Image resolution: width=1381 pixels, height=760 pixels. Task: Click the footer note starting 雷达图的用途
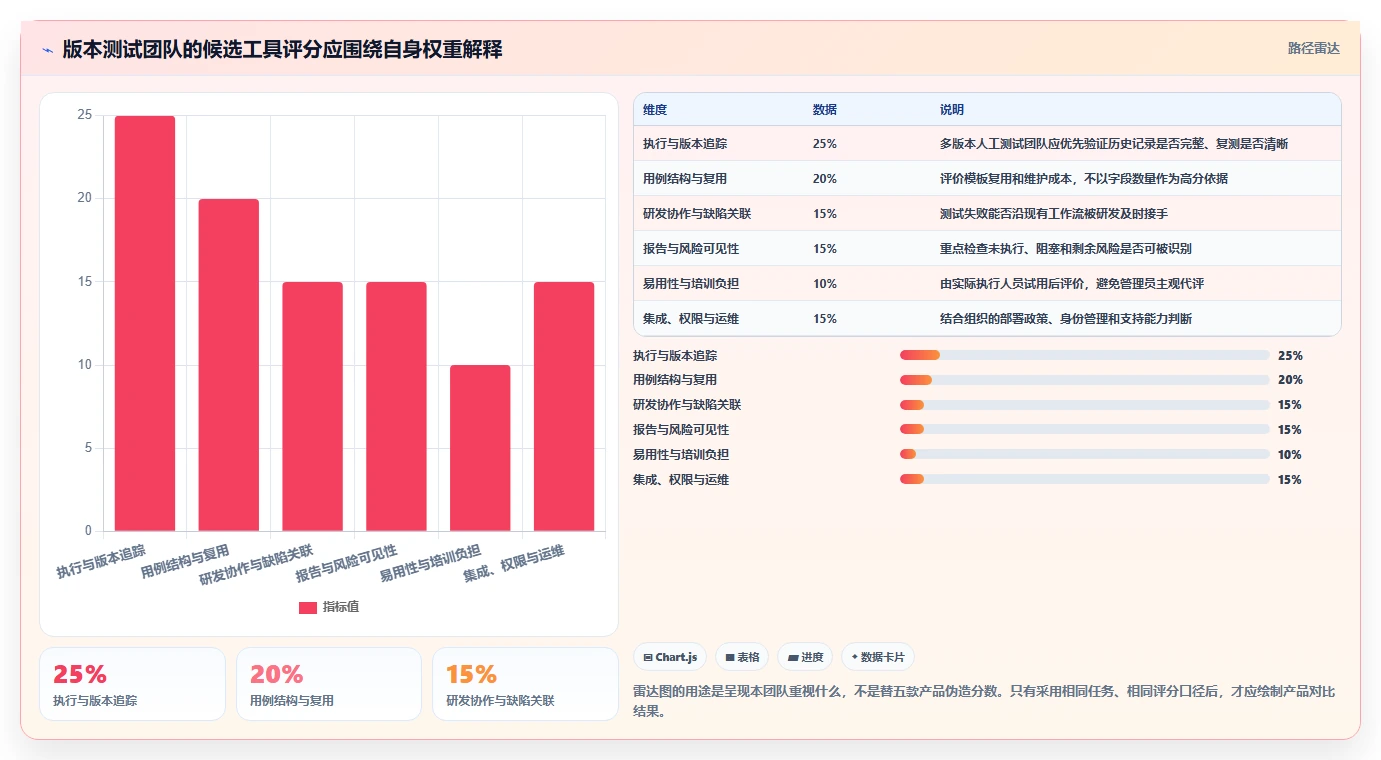point(984,701)
